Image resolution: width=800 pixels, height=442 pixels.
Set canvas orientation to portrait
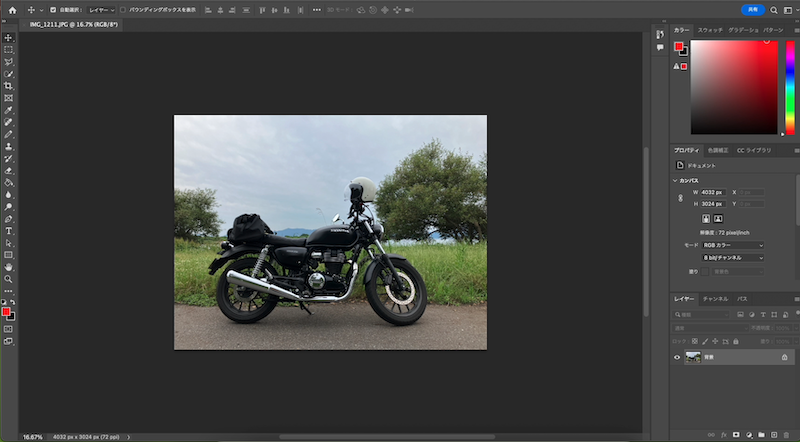[x=706, y=218]
